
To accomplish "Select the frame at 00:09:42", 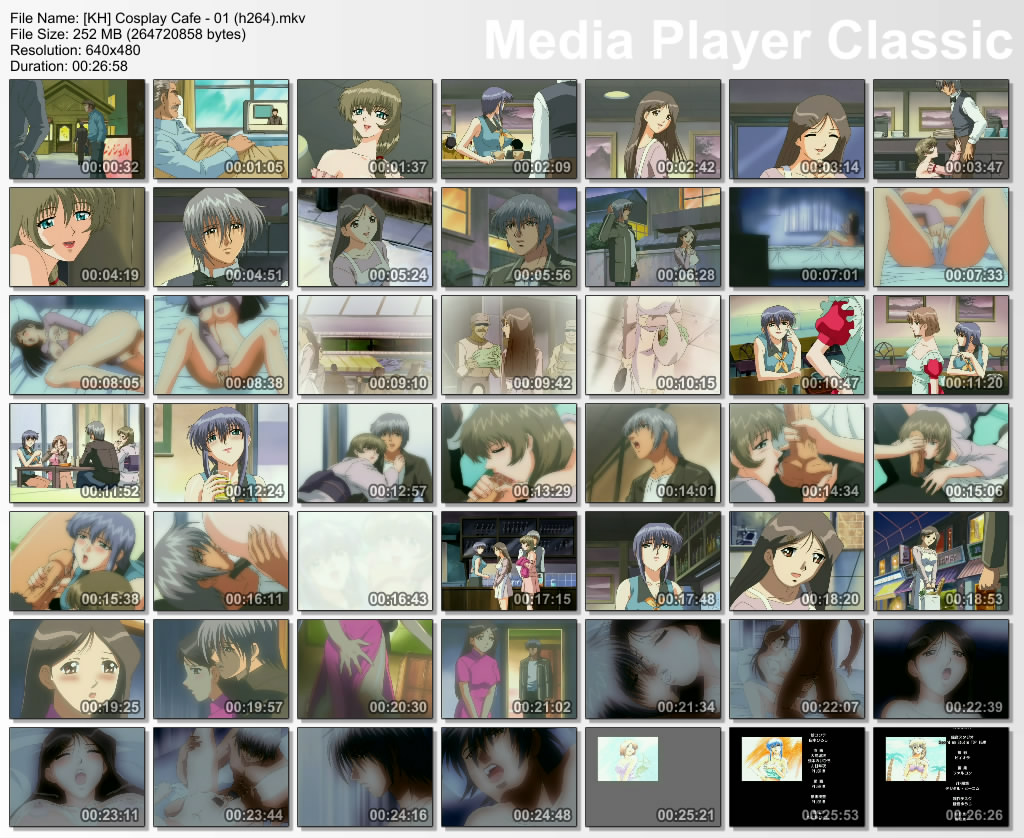I will [x=509, y=346].
